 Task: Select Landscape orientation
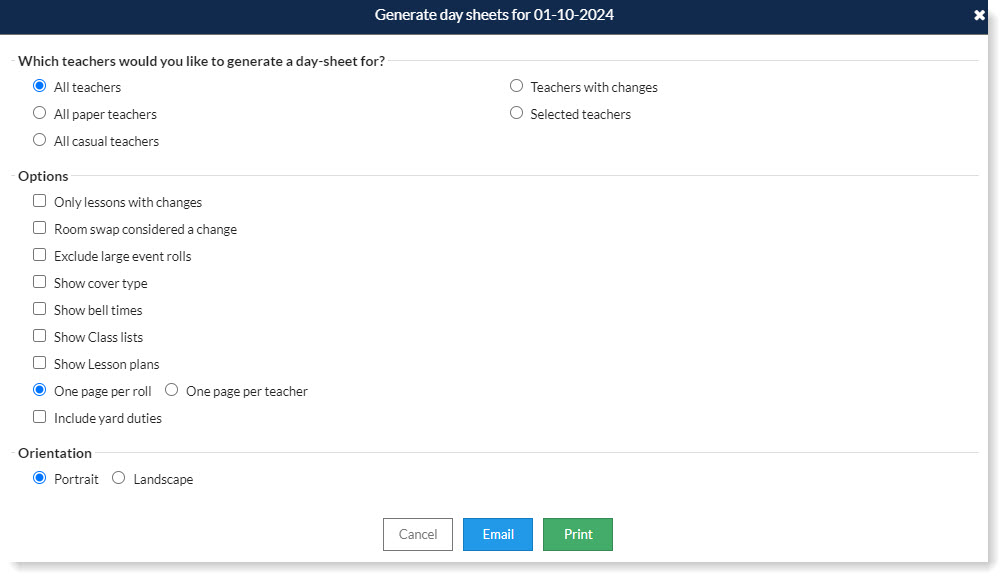pyautogui.click(x=118, y=478)
